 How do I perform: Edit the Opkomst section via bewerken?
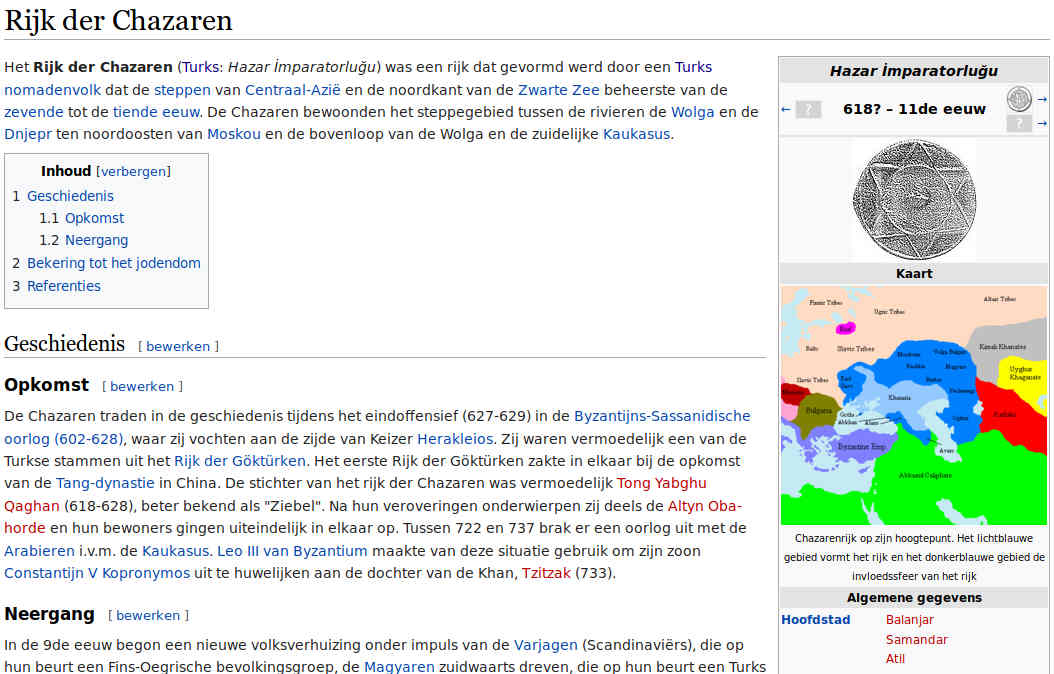(x=142, y=386)
